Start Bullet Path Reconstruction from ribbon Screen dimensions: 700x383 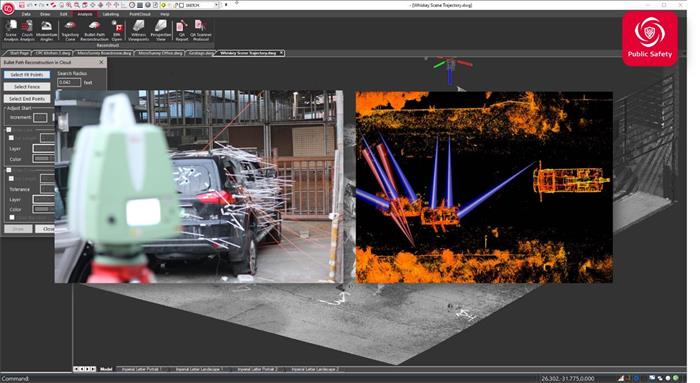click(x=94, y=30)
